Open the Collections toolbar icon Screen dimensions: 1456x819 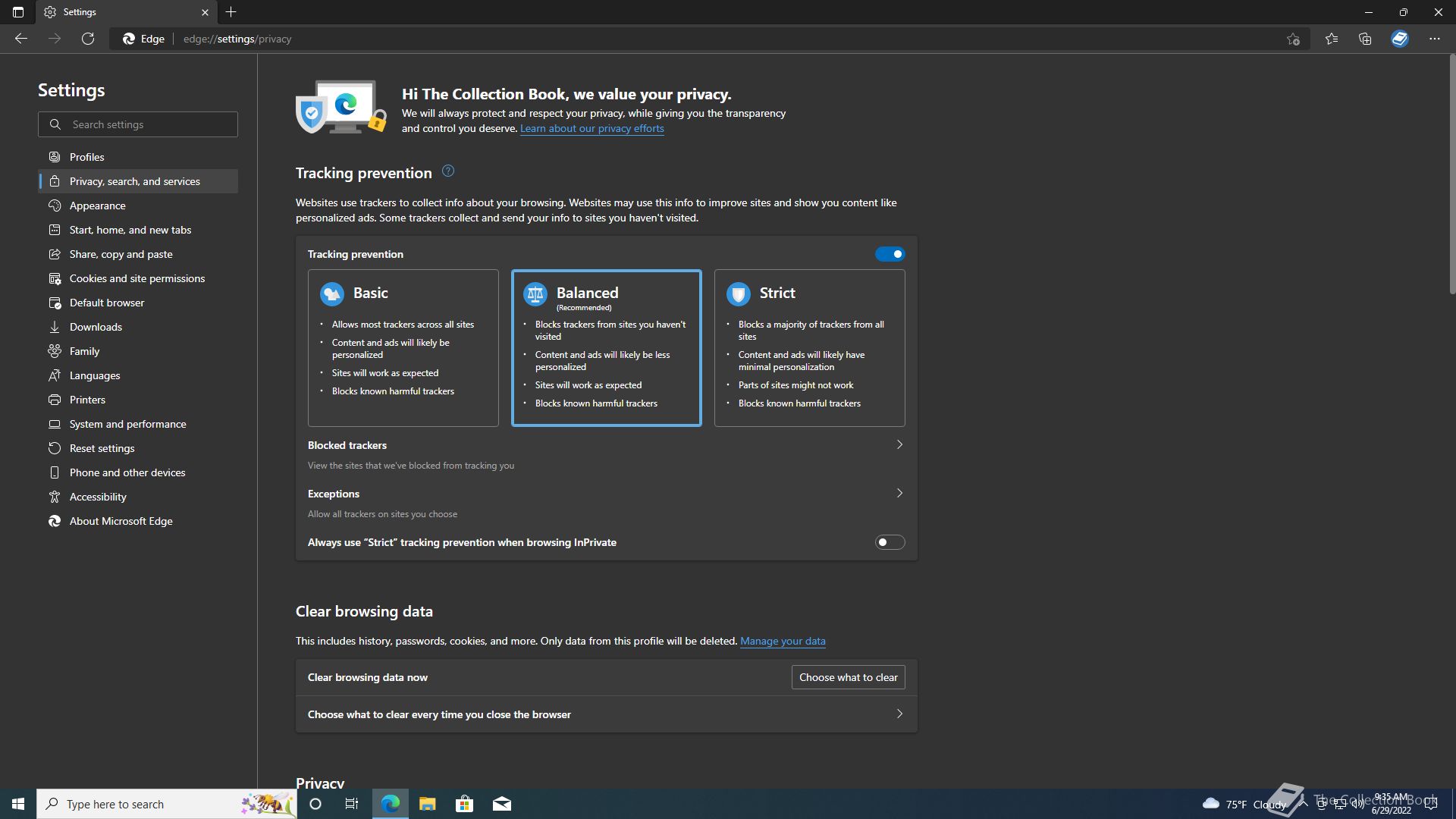point(1365,39)
